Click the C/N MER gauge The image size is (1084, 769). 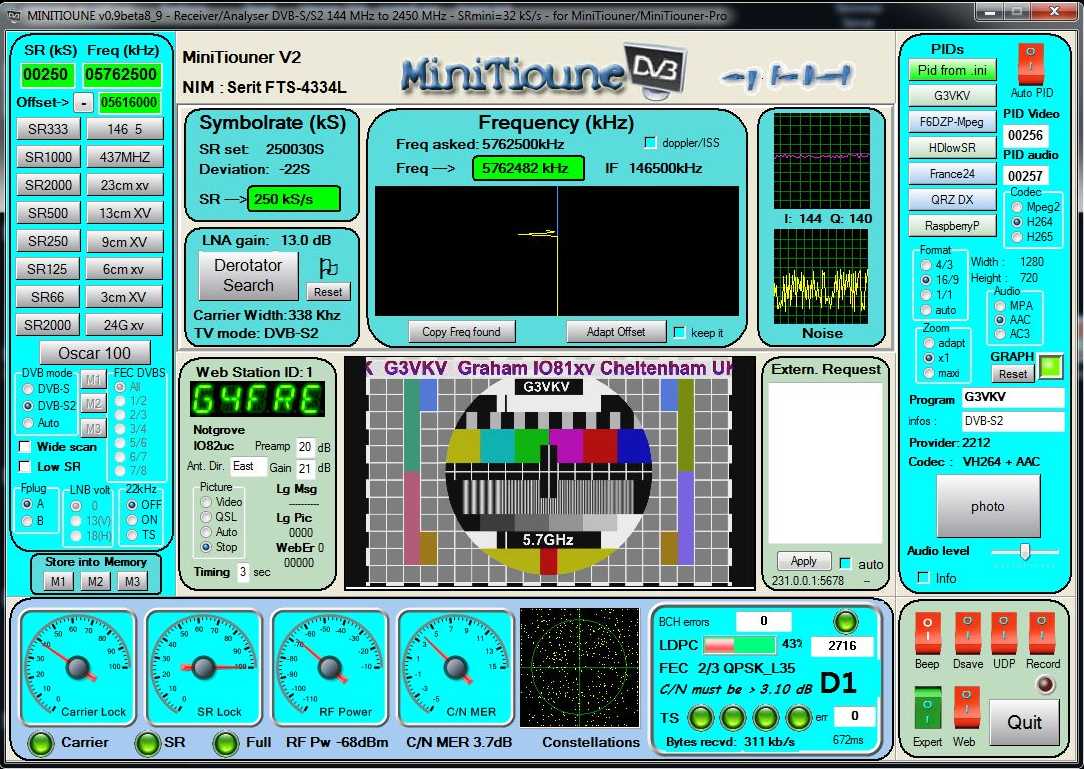(x=456, y=667)
